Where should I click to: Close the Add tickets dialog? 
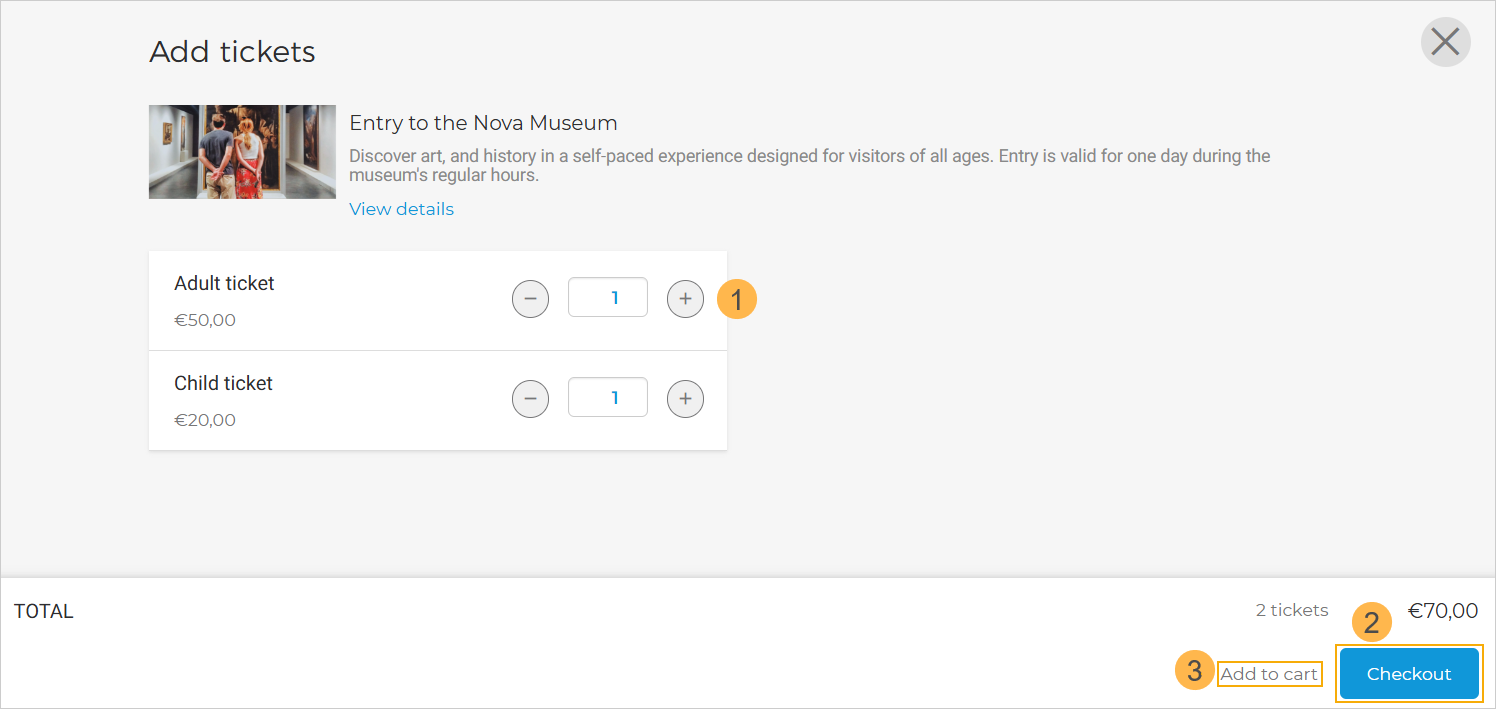coord(1445,42)
